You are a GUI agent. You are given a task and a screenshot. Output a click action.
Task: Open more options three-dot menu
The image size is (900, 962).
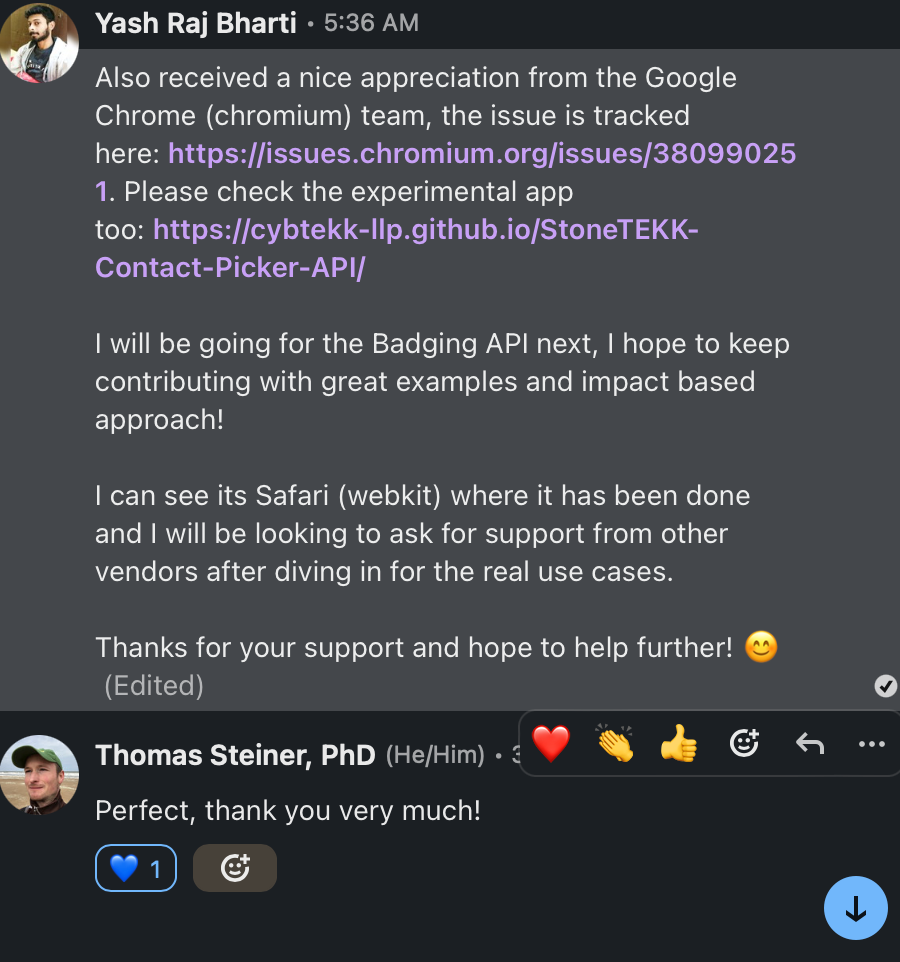[872, 744]
